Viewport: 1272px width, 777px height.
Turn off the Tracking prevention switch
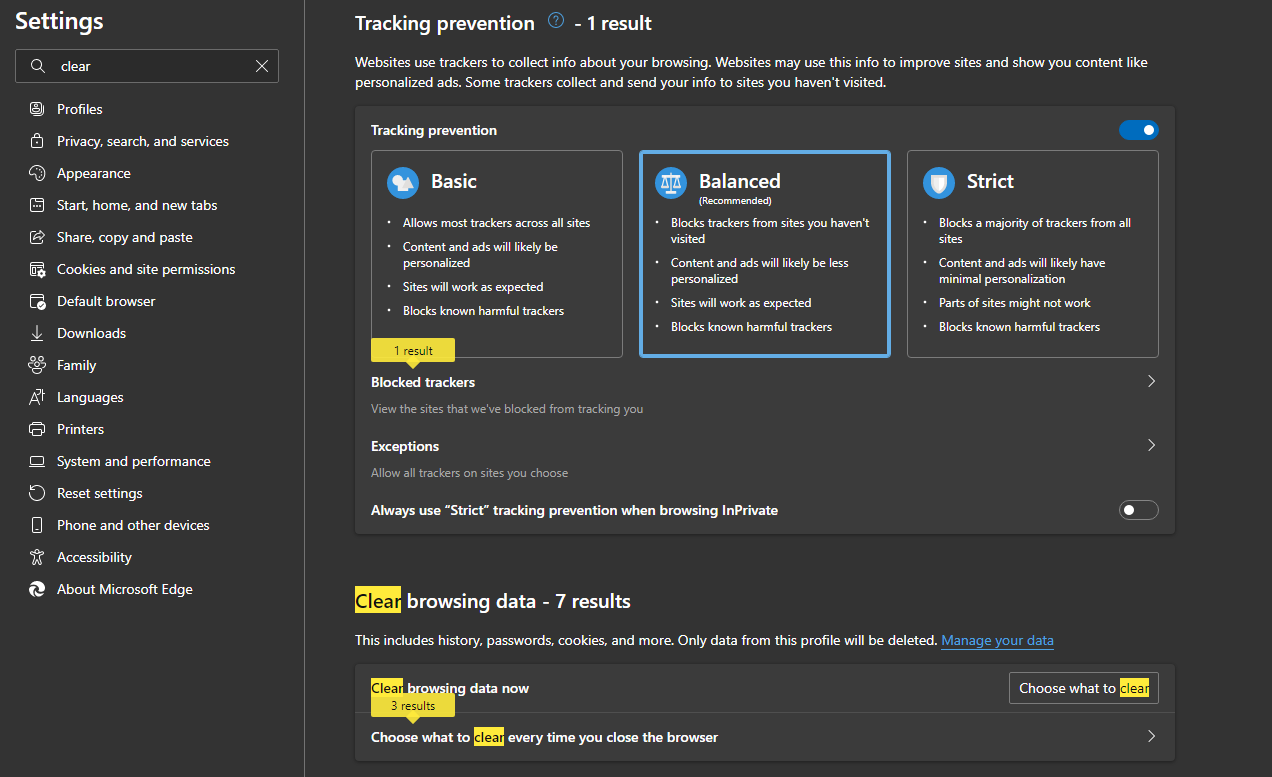tap(1138, 130)
